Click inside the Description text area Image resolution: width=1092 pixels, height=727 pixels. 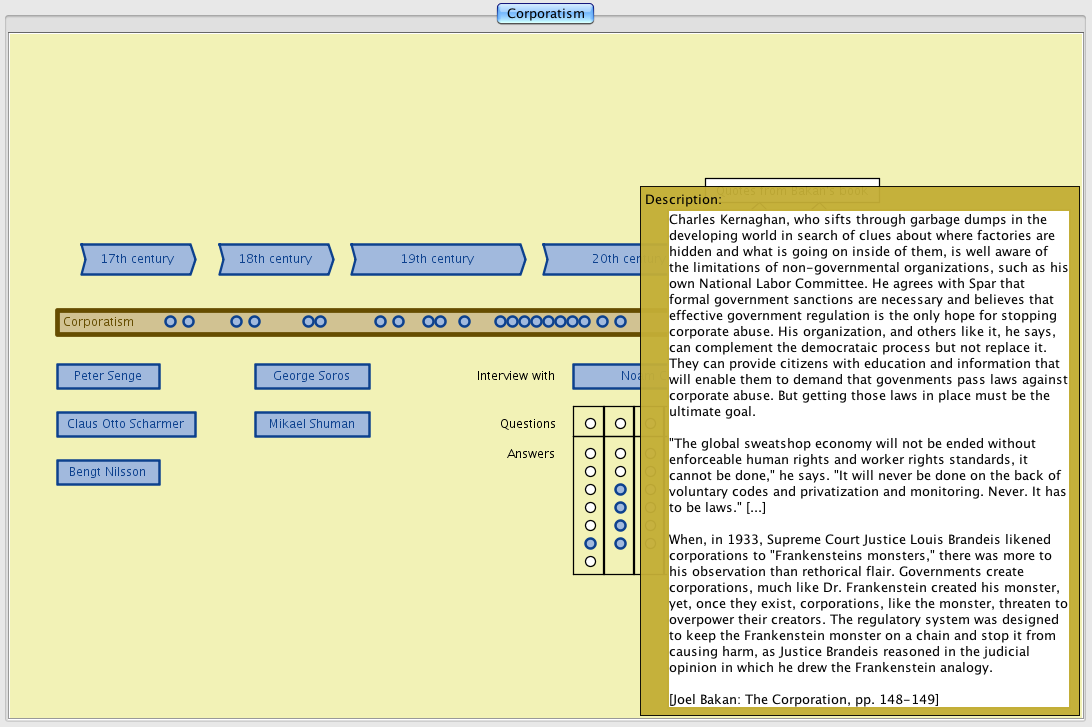[x=868, y=450]
